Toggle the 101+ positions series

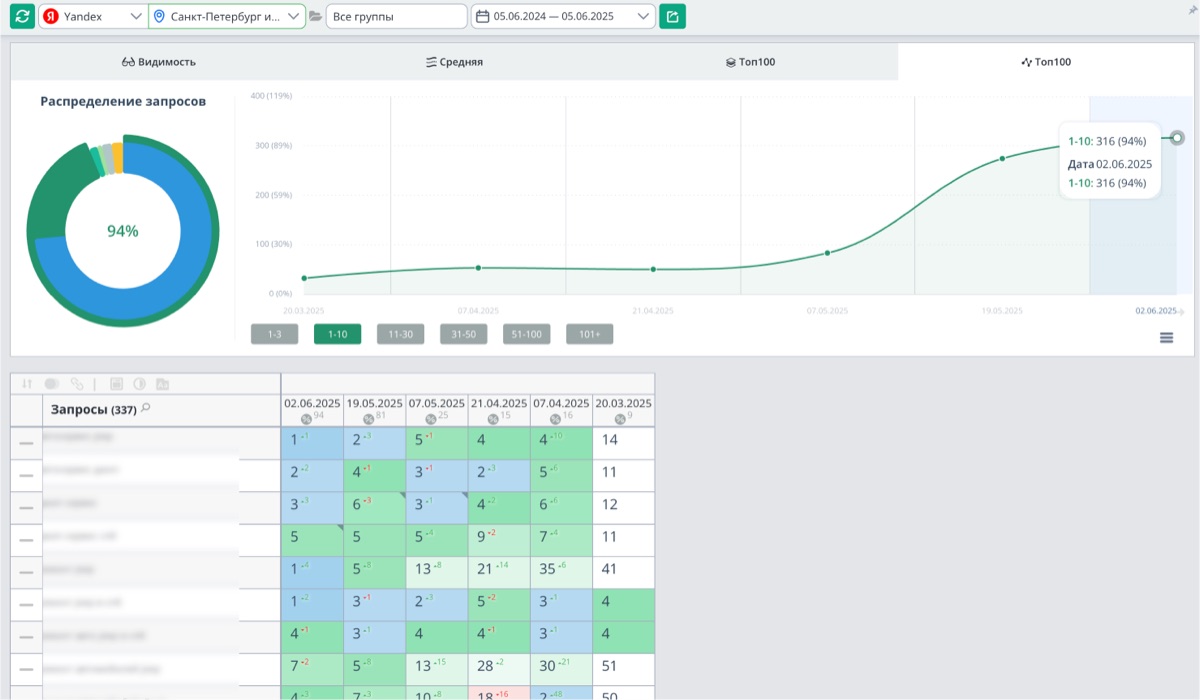[x=590, y=334]
